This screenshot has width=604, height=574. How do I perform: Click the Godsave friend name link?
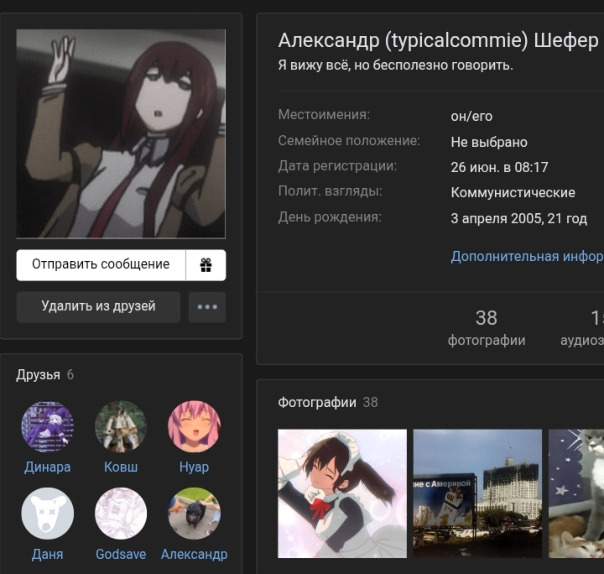point(121,554)
